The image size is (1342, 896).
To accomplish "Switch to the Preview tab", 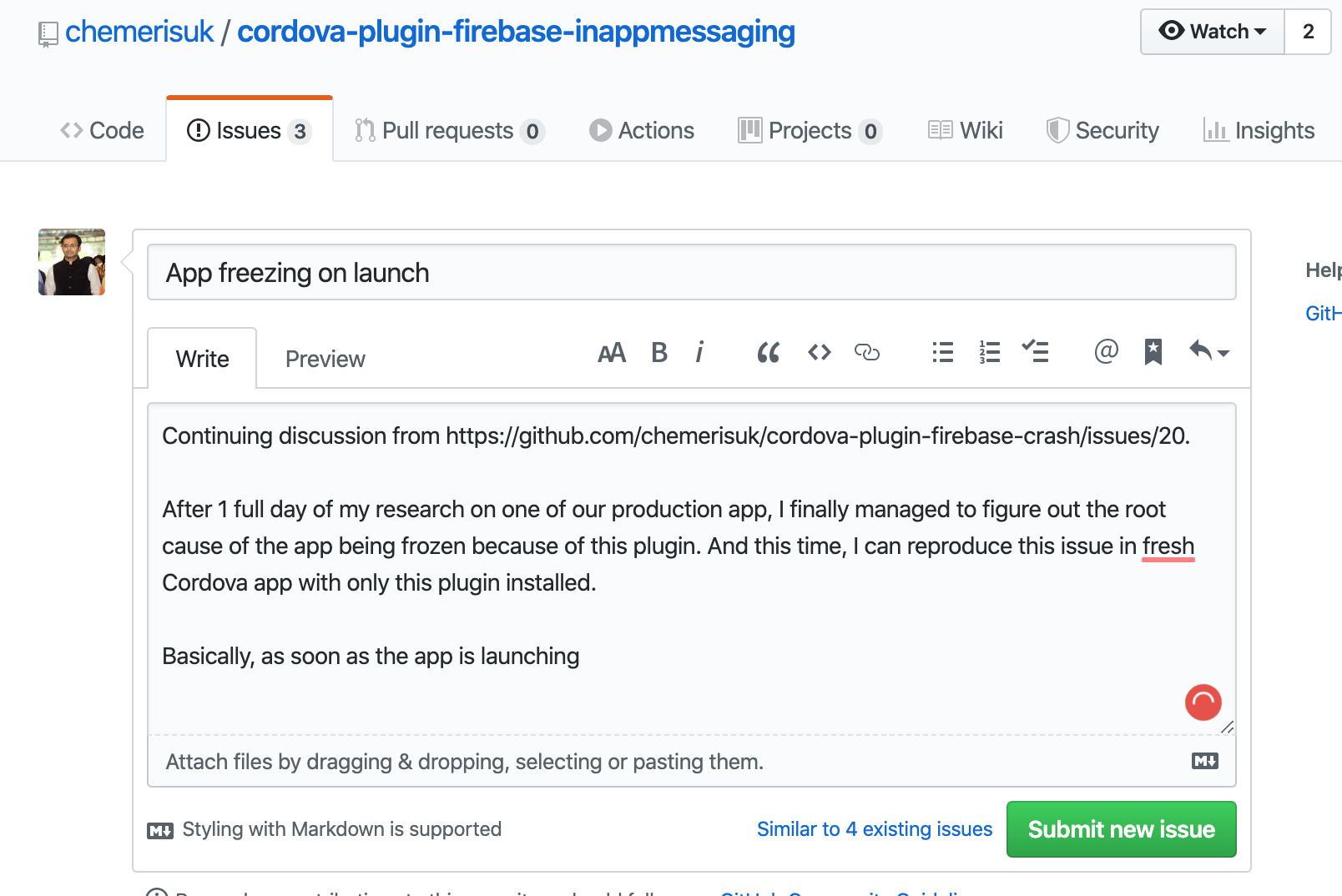I will click(x=325, y=358).
